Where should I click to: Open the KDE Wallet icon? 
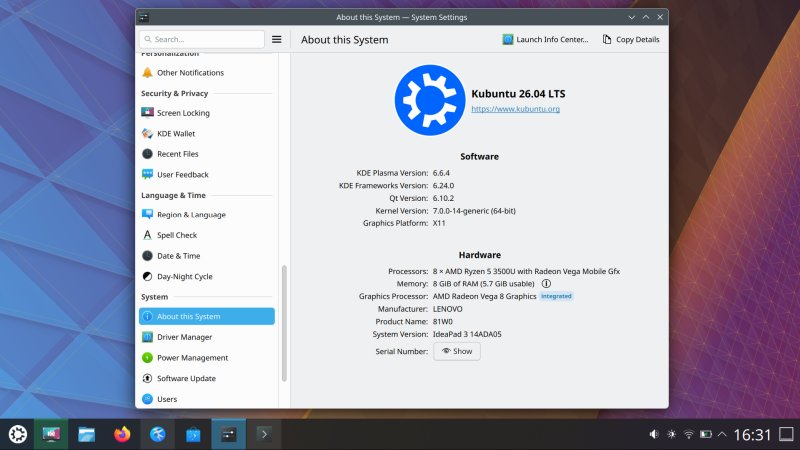click(147, 133)
